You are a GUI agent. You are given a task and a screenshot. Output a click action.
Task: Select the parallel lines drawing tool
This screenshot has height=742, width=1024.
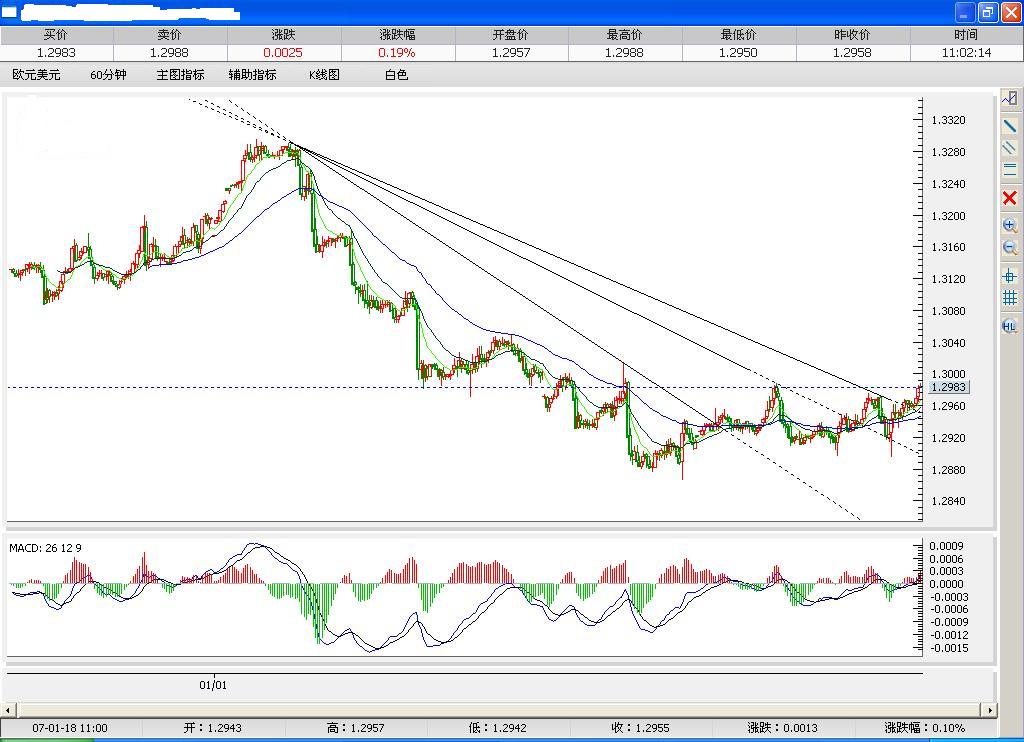[1010, 147]
